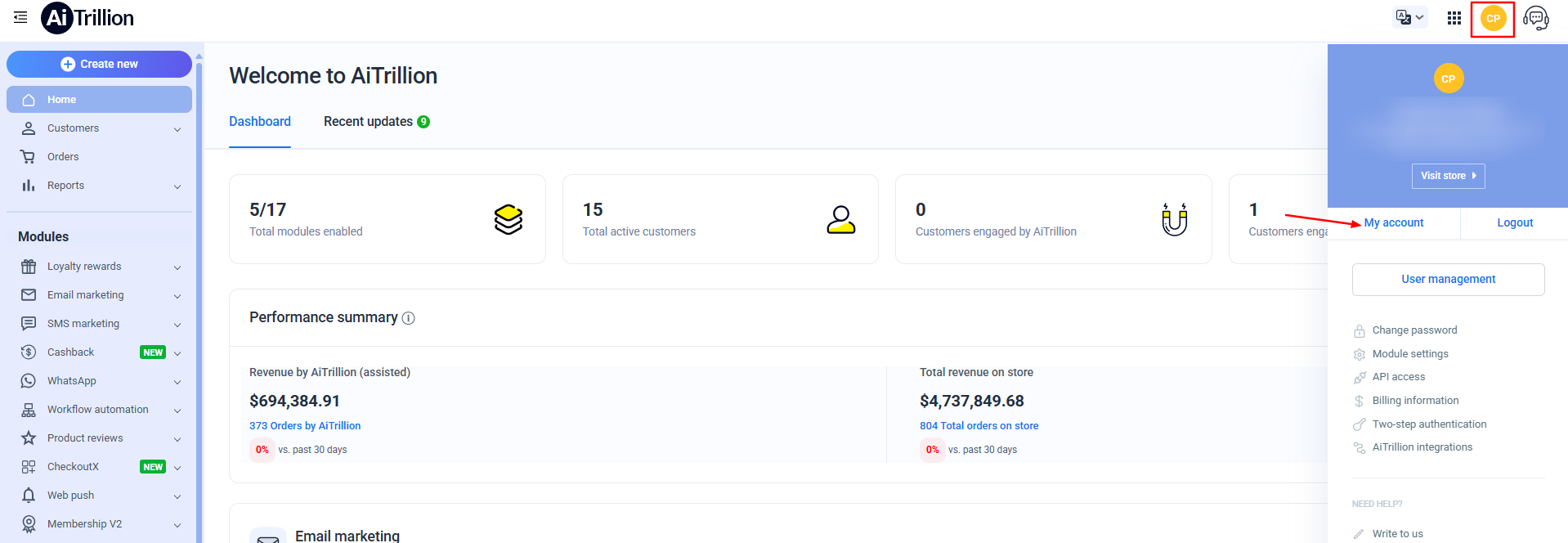Open API access

[1398, 377]
